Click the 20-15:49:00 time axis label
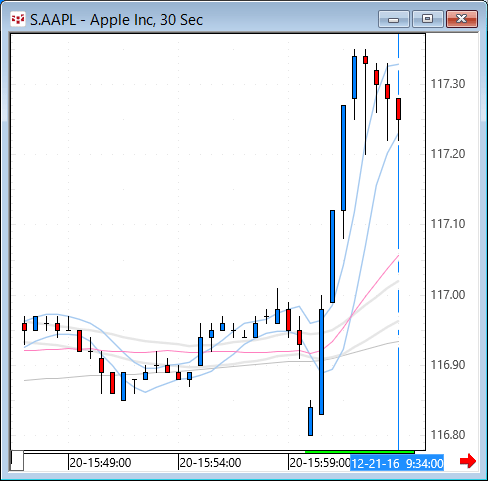The image size is (488, 481). tap(100, 463)
